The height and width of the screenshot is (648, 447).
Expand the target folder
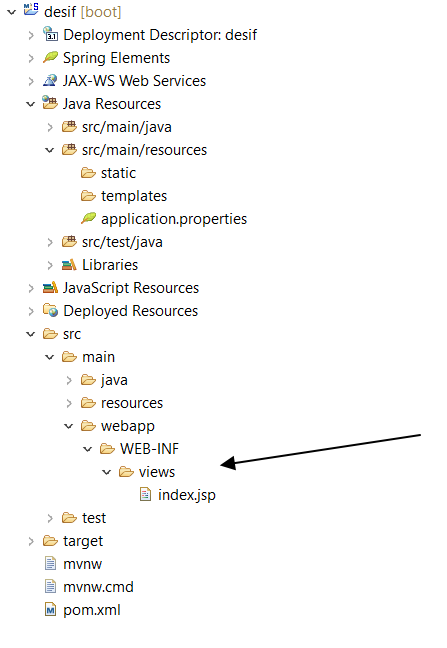(x=31, y=541)
